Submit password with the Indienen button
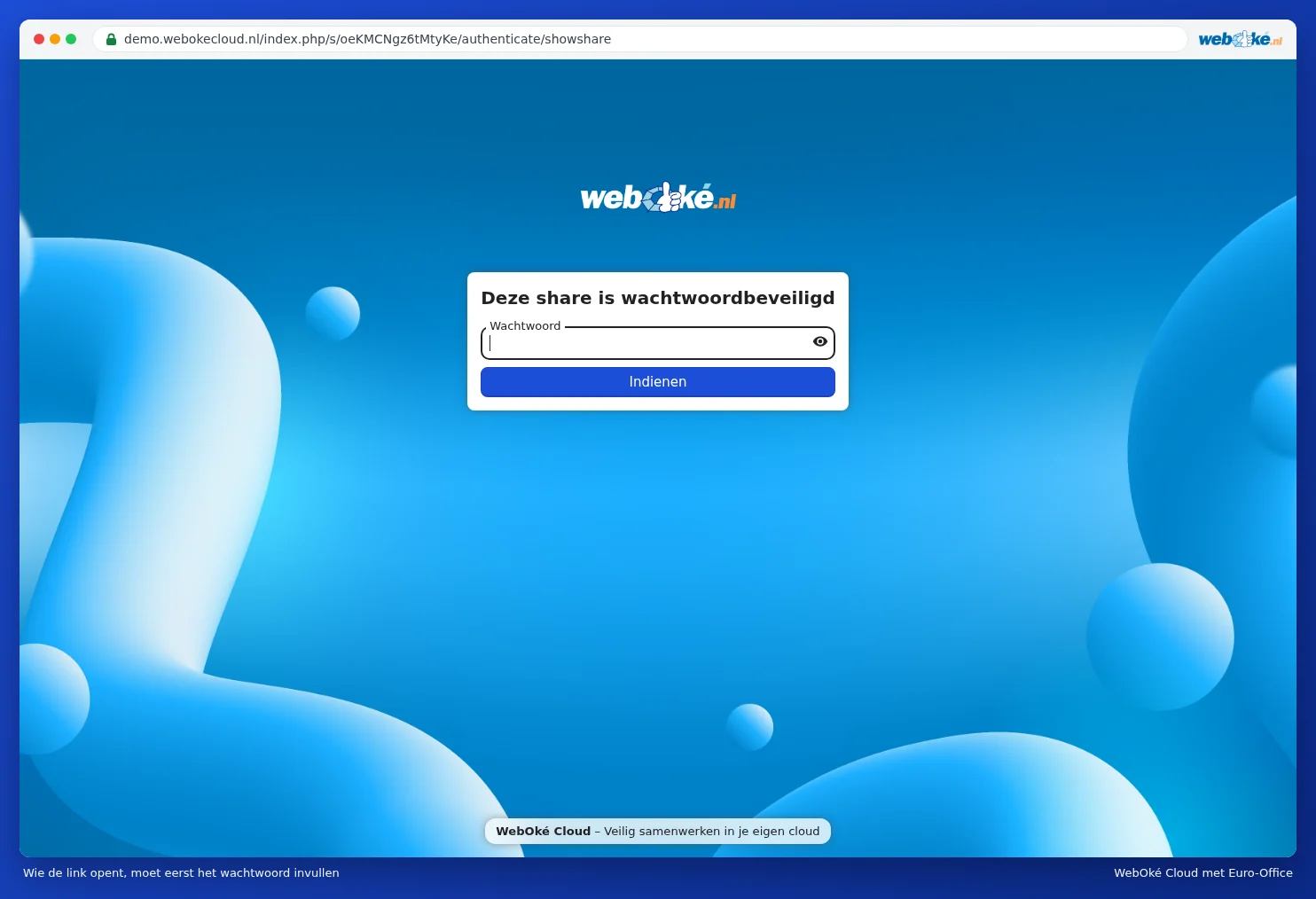1316x899 pixels. click(x=658, y=382)
